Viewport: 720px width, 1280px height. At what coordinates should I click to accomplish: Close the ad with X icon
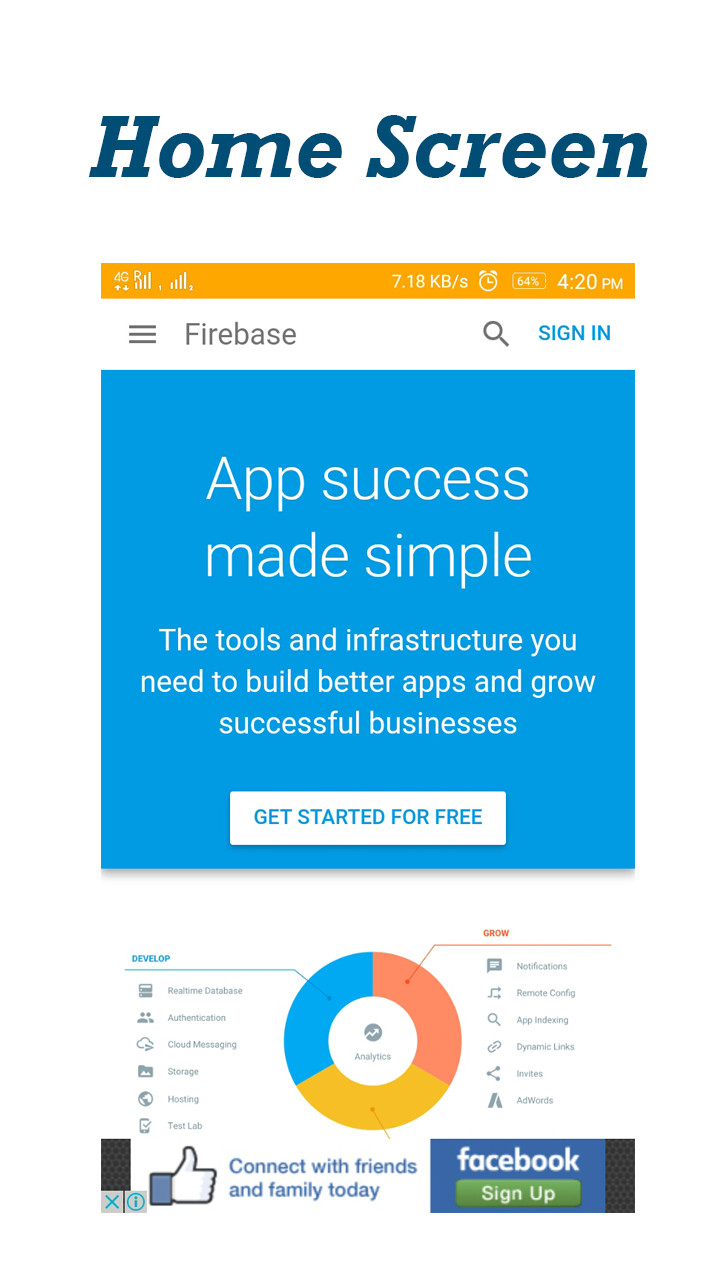pos(113,1202)
